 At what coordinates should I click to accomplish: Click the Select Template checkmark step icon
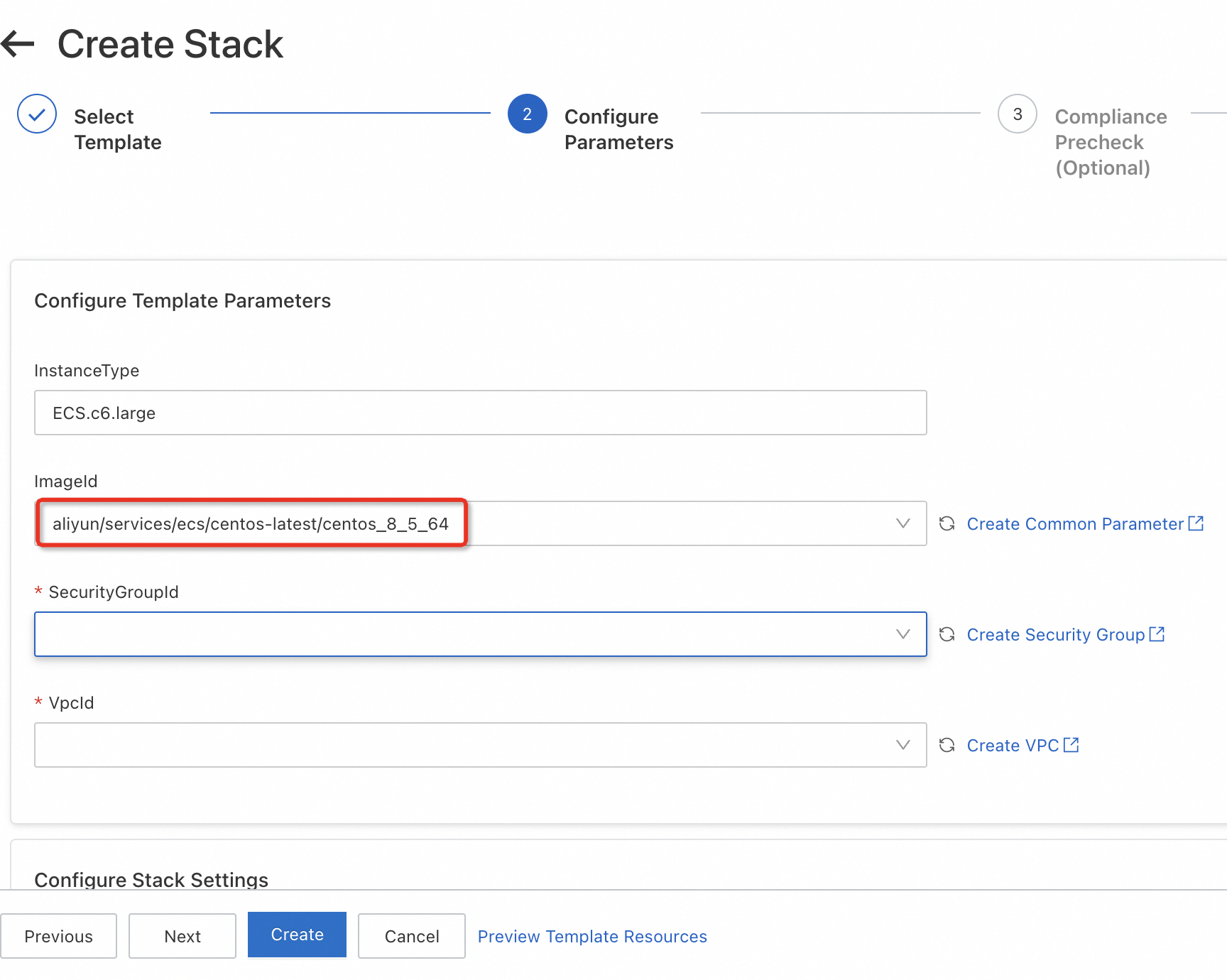click(37, 114)
